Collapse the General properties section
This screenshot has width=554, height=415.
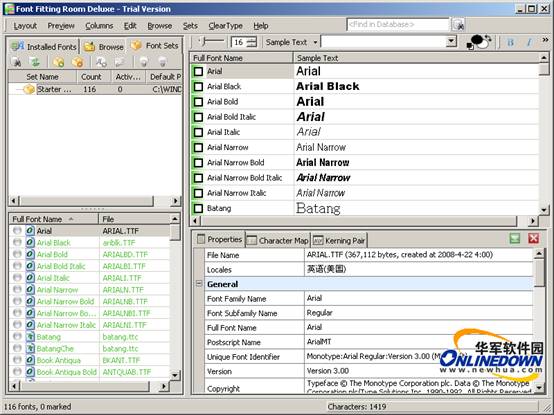(x=199, y=284)
